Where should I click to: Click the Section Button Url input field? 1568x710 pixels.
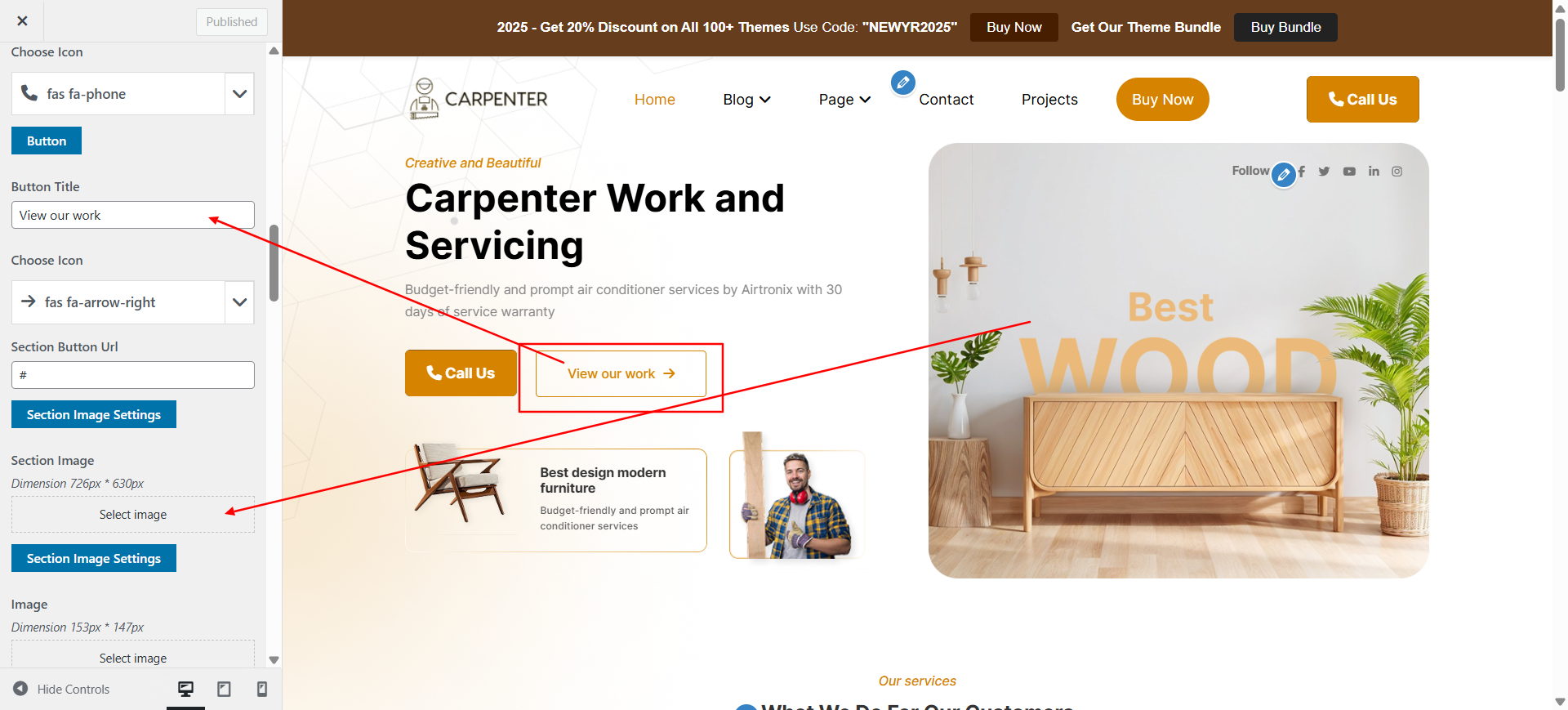click(x=133, y=375)
